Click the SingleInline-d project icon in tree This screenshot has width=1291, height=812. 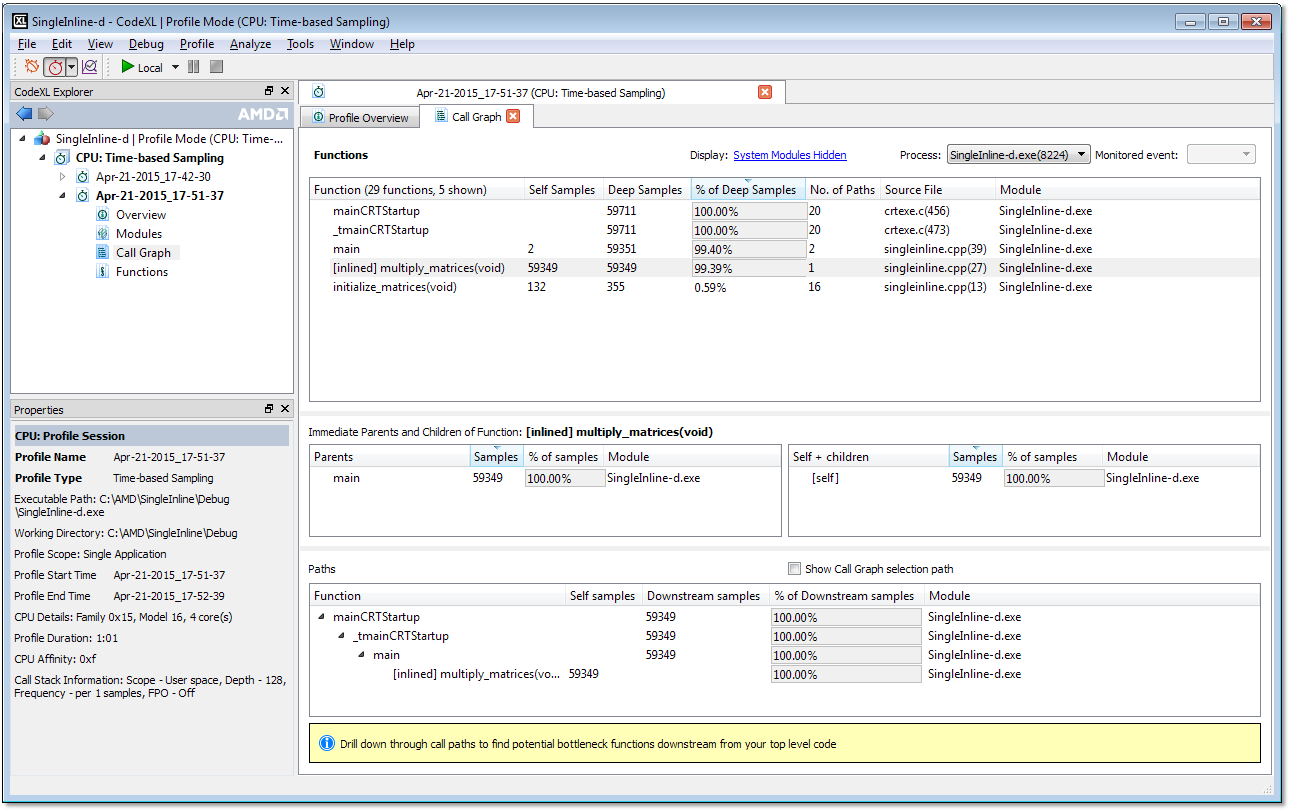42,139
